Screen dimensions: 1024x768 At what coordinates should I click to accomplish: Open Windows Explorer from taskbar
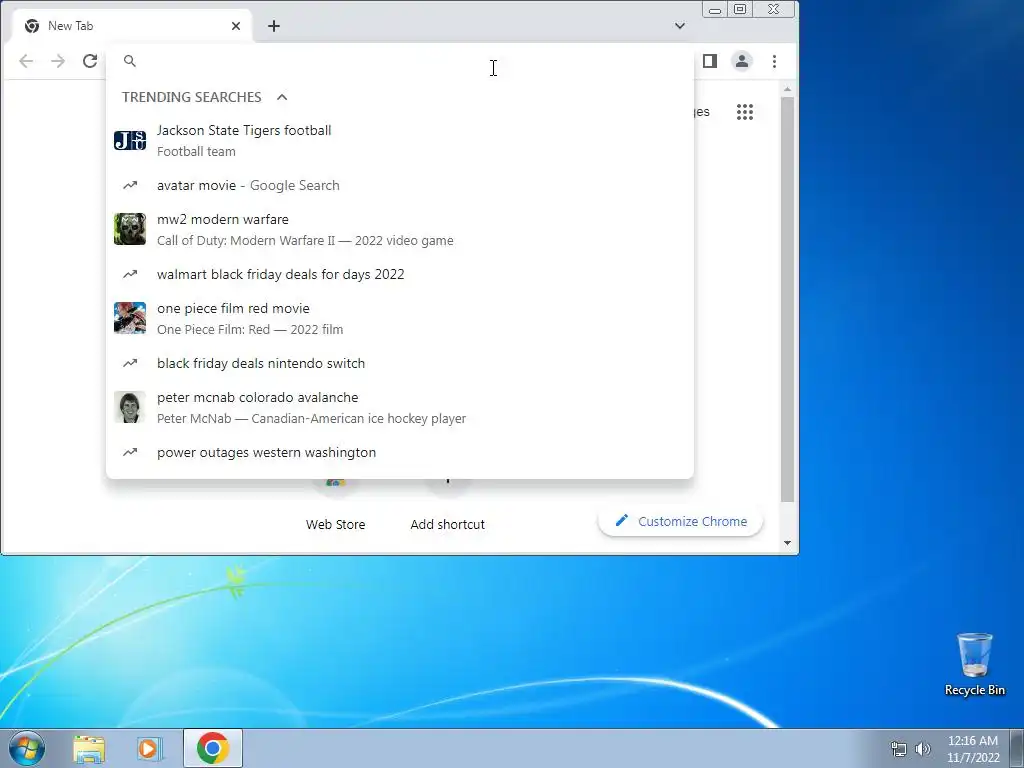point(89,749)
